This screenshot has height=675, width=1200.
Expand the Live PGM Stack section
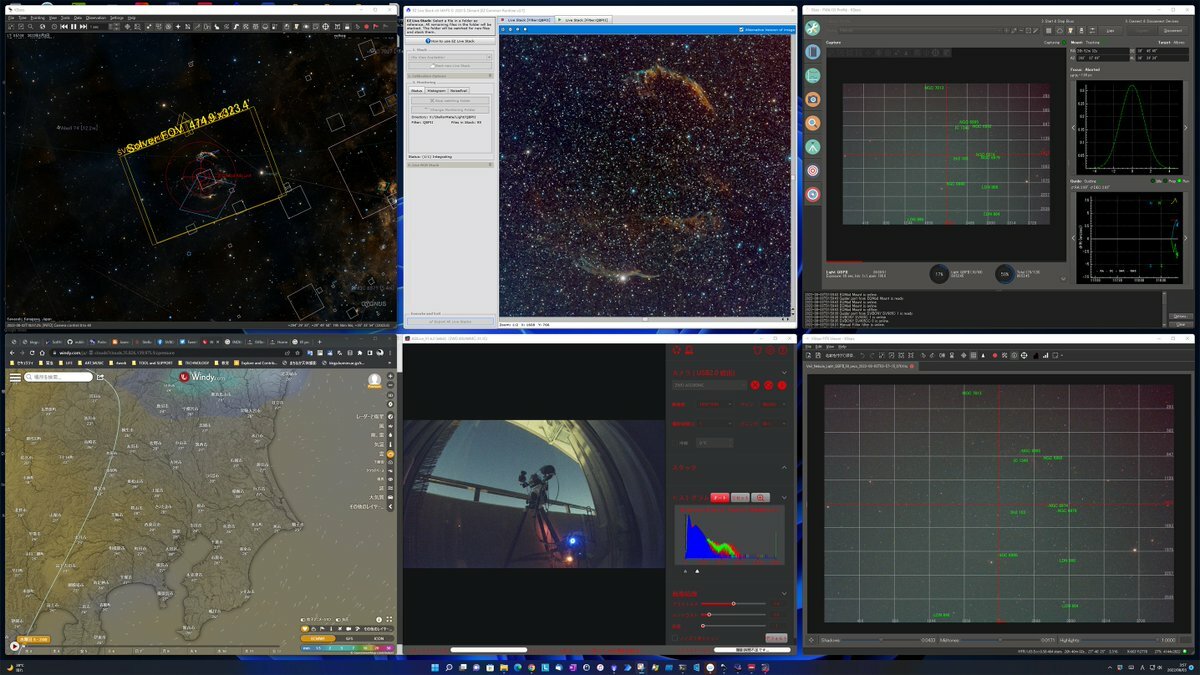click(450, 165)
